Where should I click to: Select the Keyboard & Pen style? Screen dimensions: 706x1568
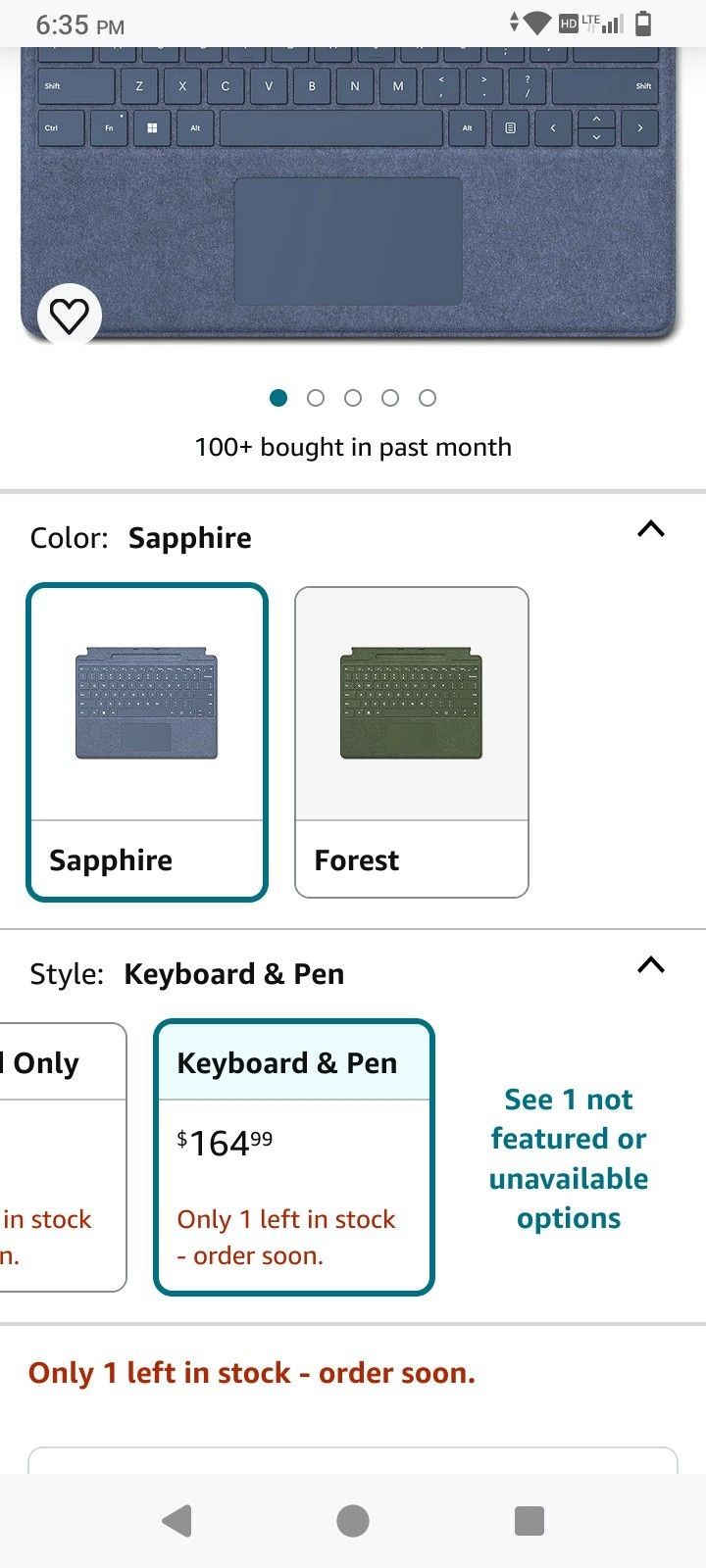(293, 1156)
